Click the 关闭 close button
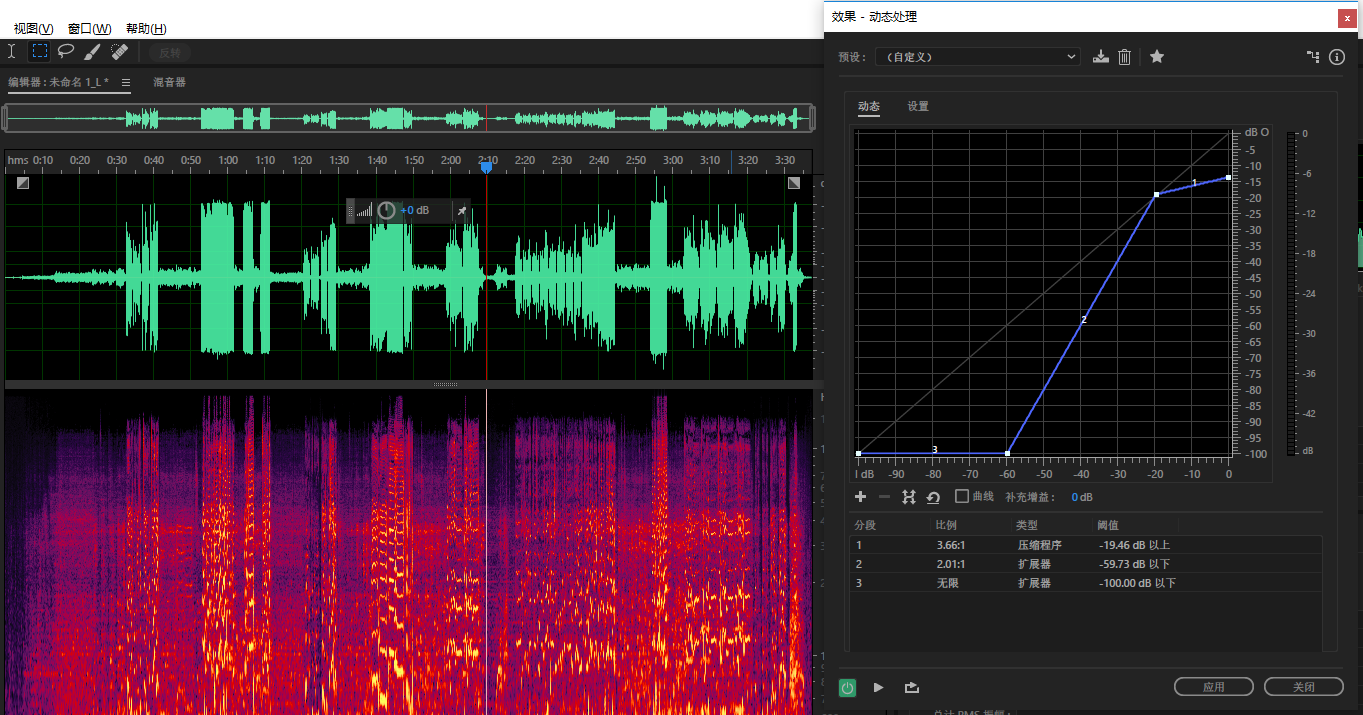Viewport: 1363px width, 715px height. (x=1303, y=687)
